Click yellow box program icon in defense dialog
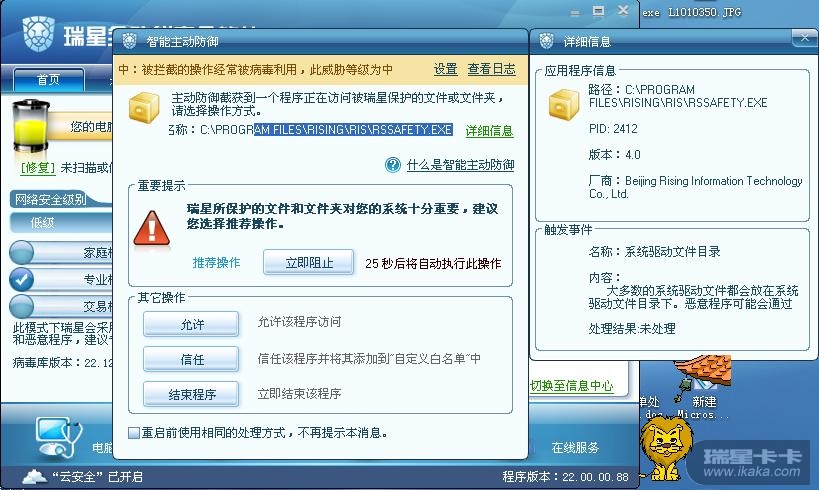This screenshot has width=819, height=490. click(x=144, y=108)
